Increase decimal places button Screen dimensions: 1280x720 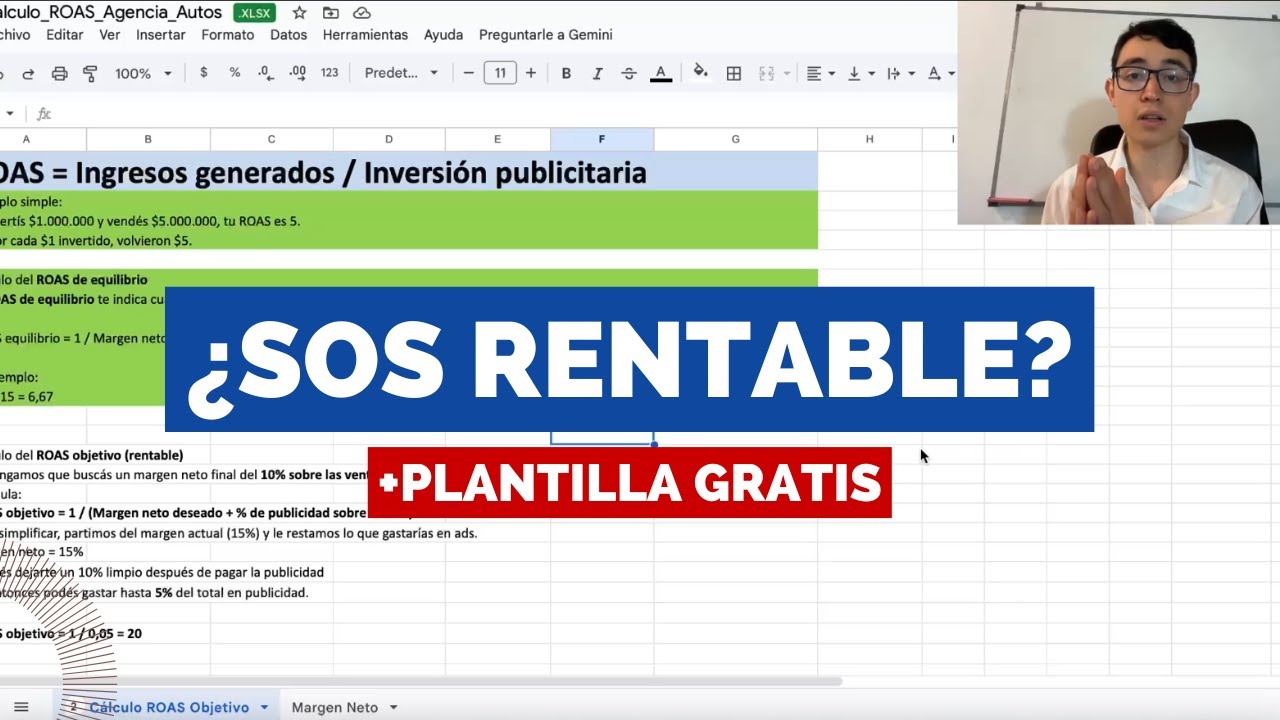[297, 73]
